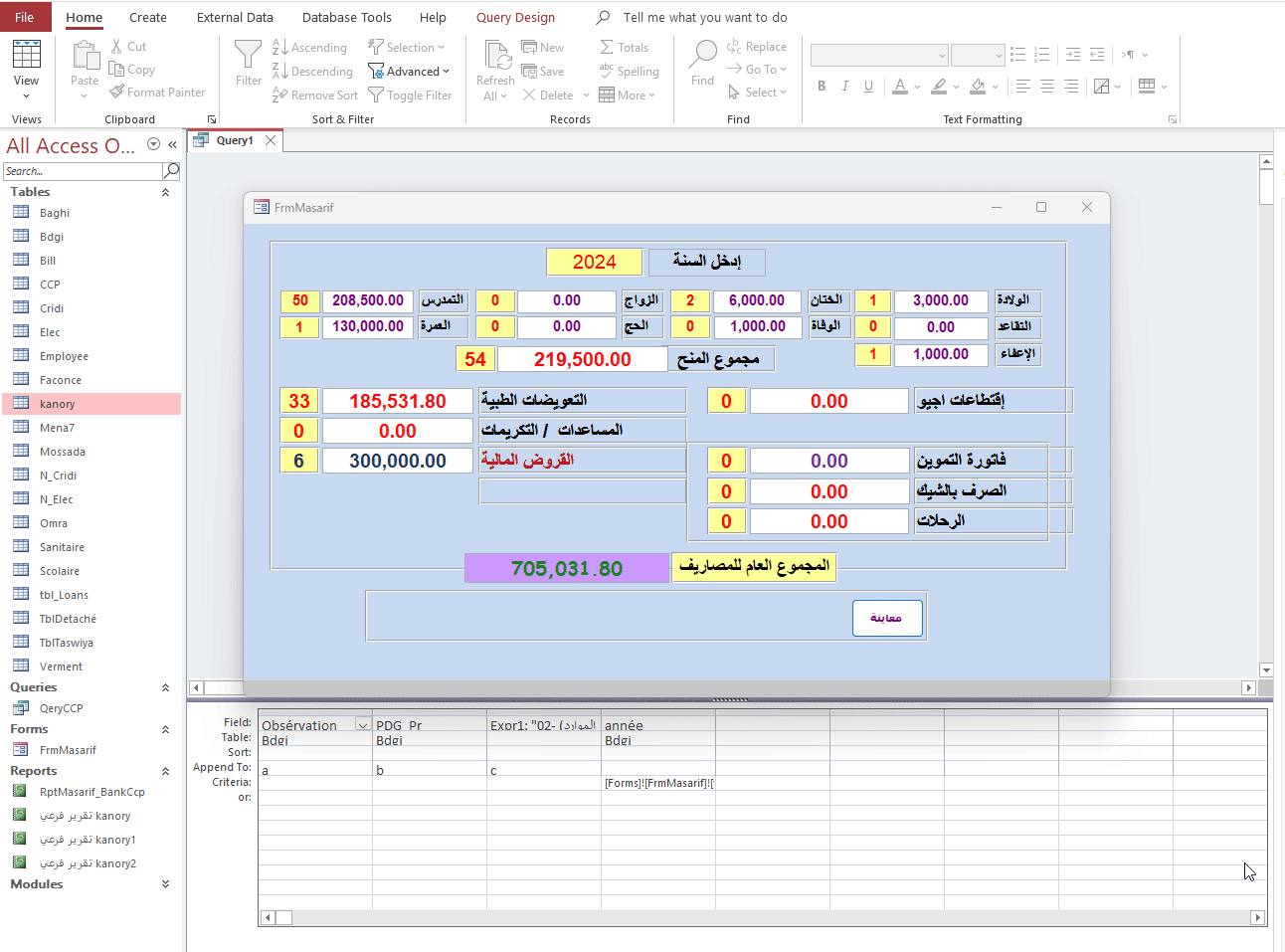Sort records in Ascending order
Viewport: 1285px width, 952px height.
click(x=309, y=48)
